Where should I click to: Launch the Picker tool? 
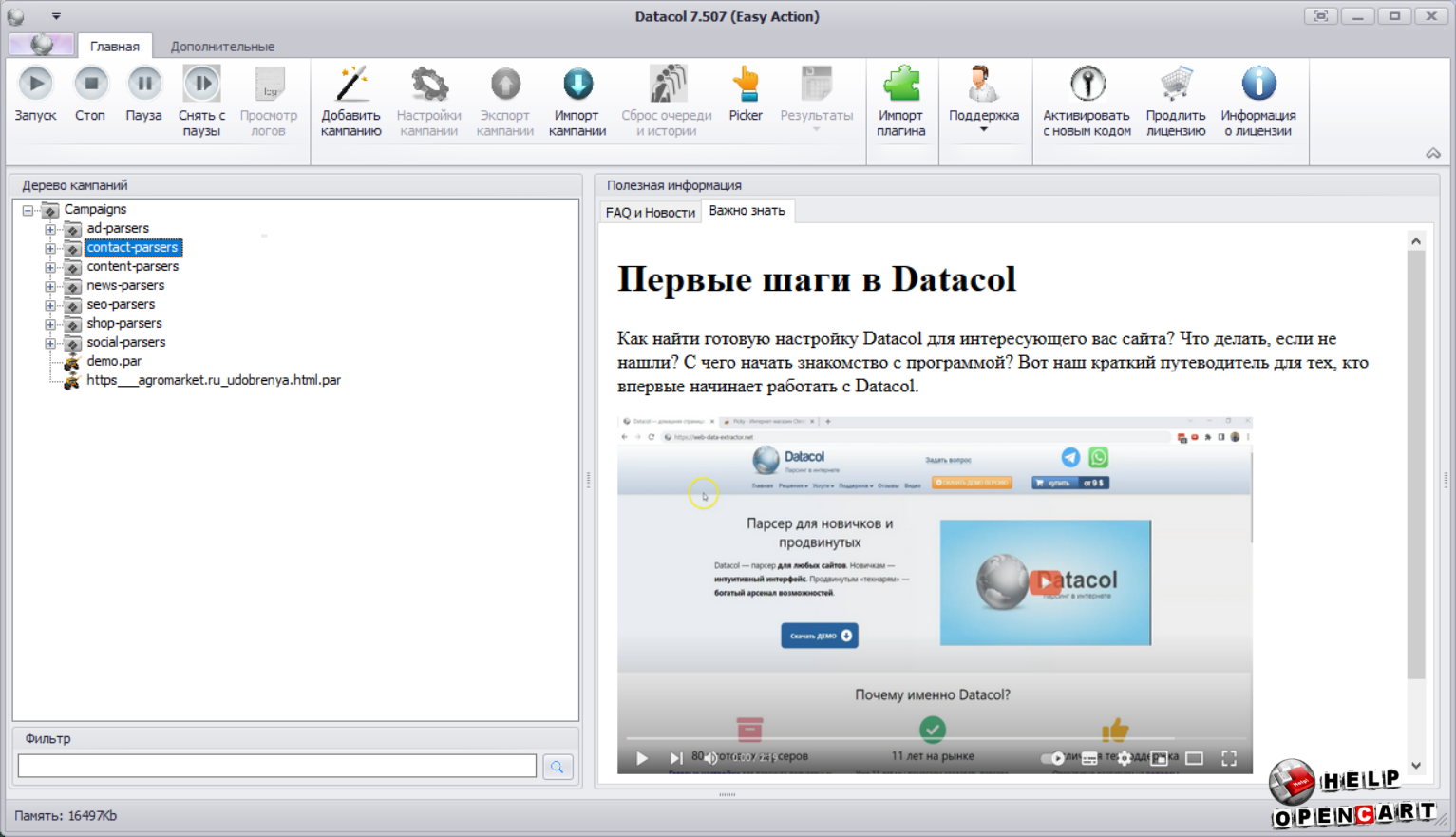click(x=746, y=85)
